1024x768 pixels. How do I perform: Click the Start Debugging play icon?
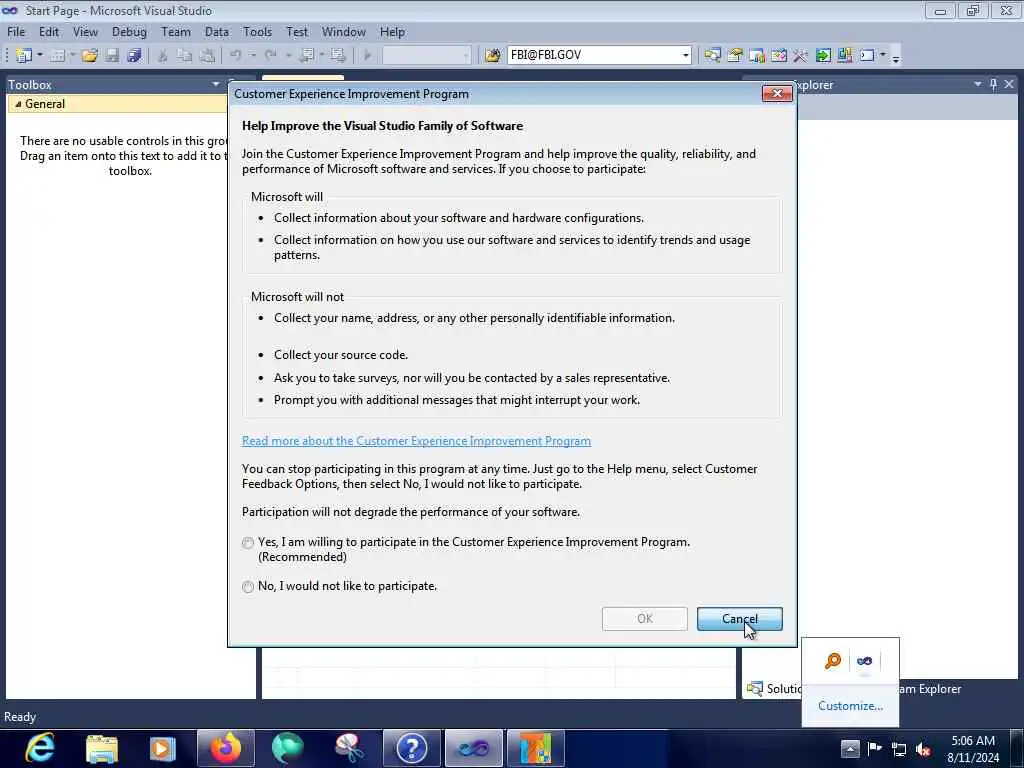tap(367, 56)
